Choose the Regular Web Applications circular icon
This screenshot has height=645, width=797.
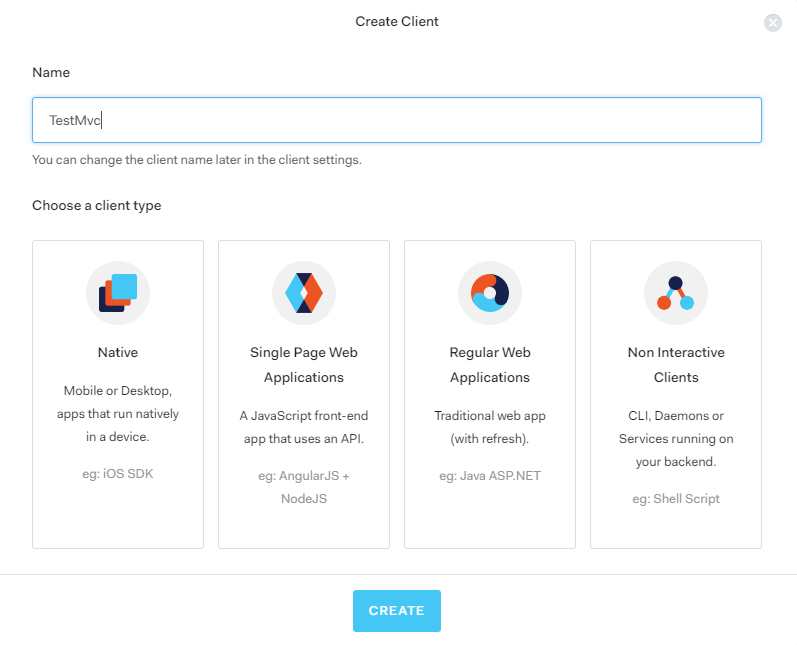click(x=490, y=293)
